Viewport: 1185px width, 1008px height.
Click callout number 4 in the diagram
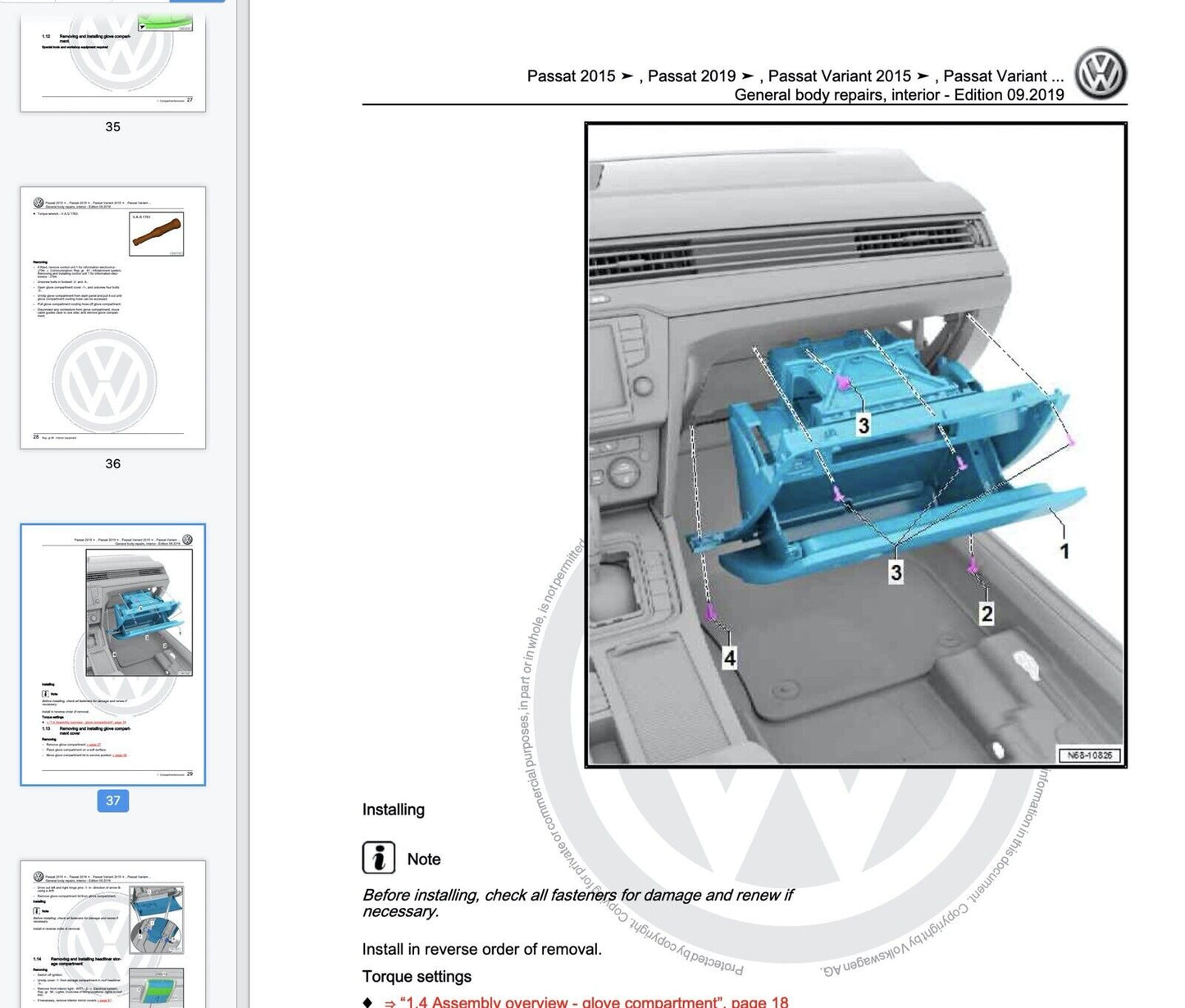click(729, 658)
